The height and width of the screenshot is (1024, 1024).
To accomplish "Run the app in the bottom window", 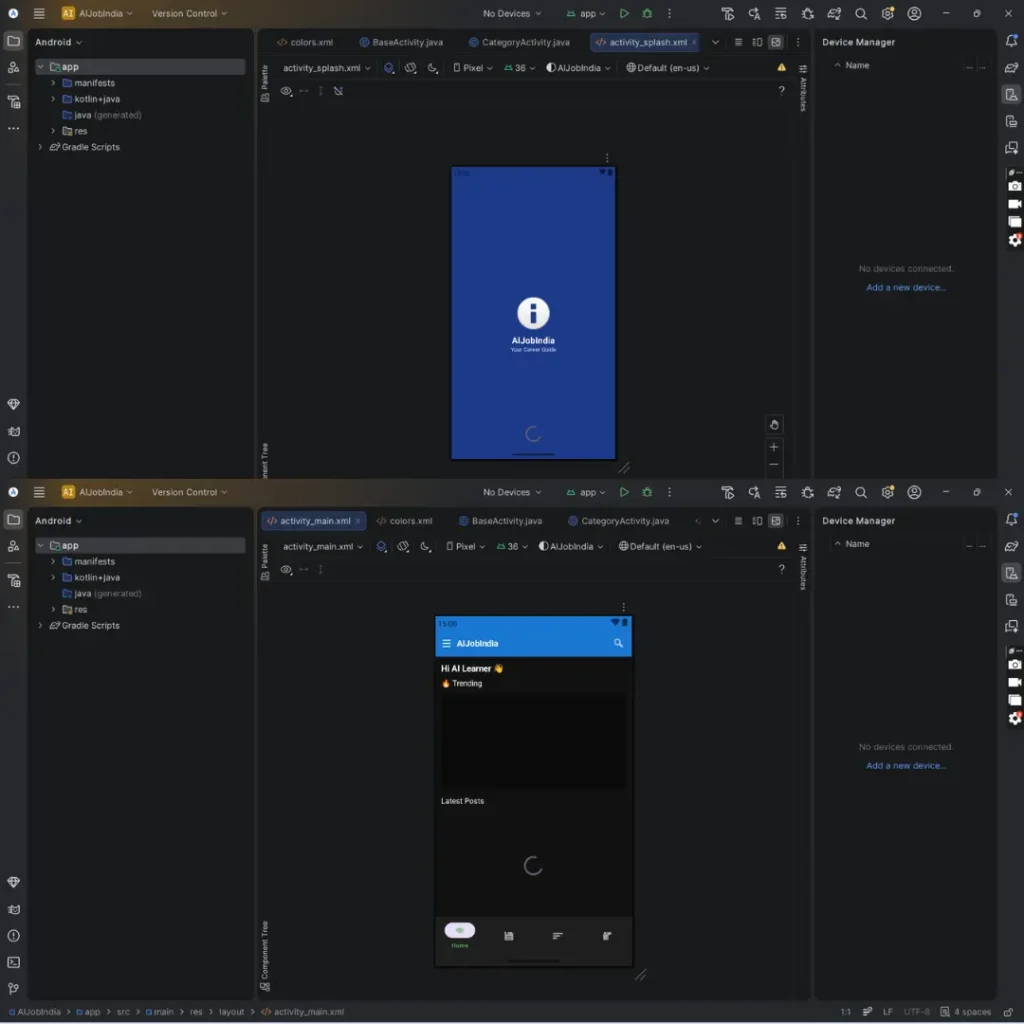I will tap(624, 492).
